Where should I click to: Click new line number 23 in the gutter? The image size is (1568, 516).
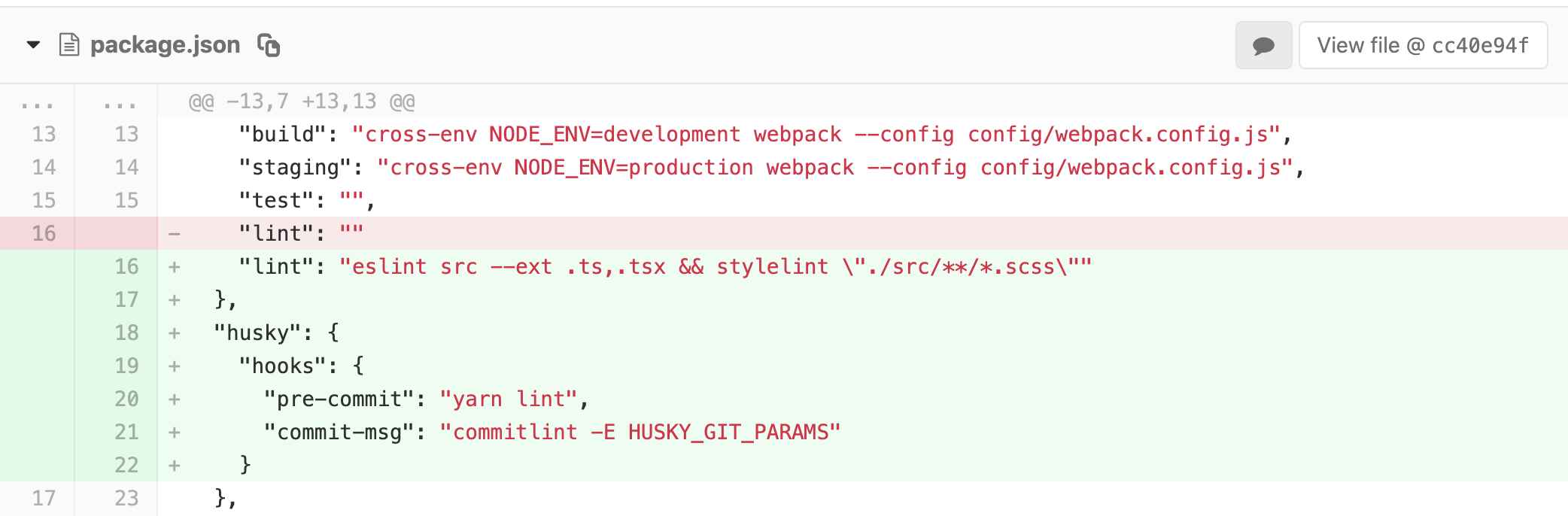(x=126, y=498)
